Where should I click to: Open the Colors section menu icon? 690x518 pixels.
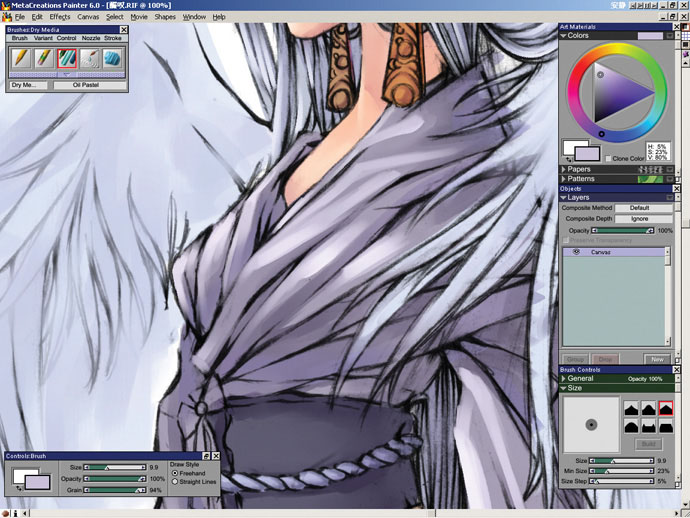coord(670,36)
